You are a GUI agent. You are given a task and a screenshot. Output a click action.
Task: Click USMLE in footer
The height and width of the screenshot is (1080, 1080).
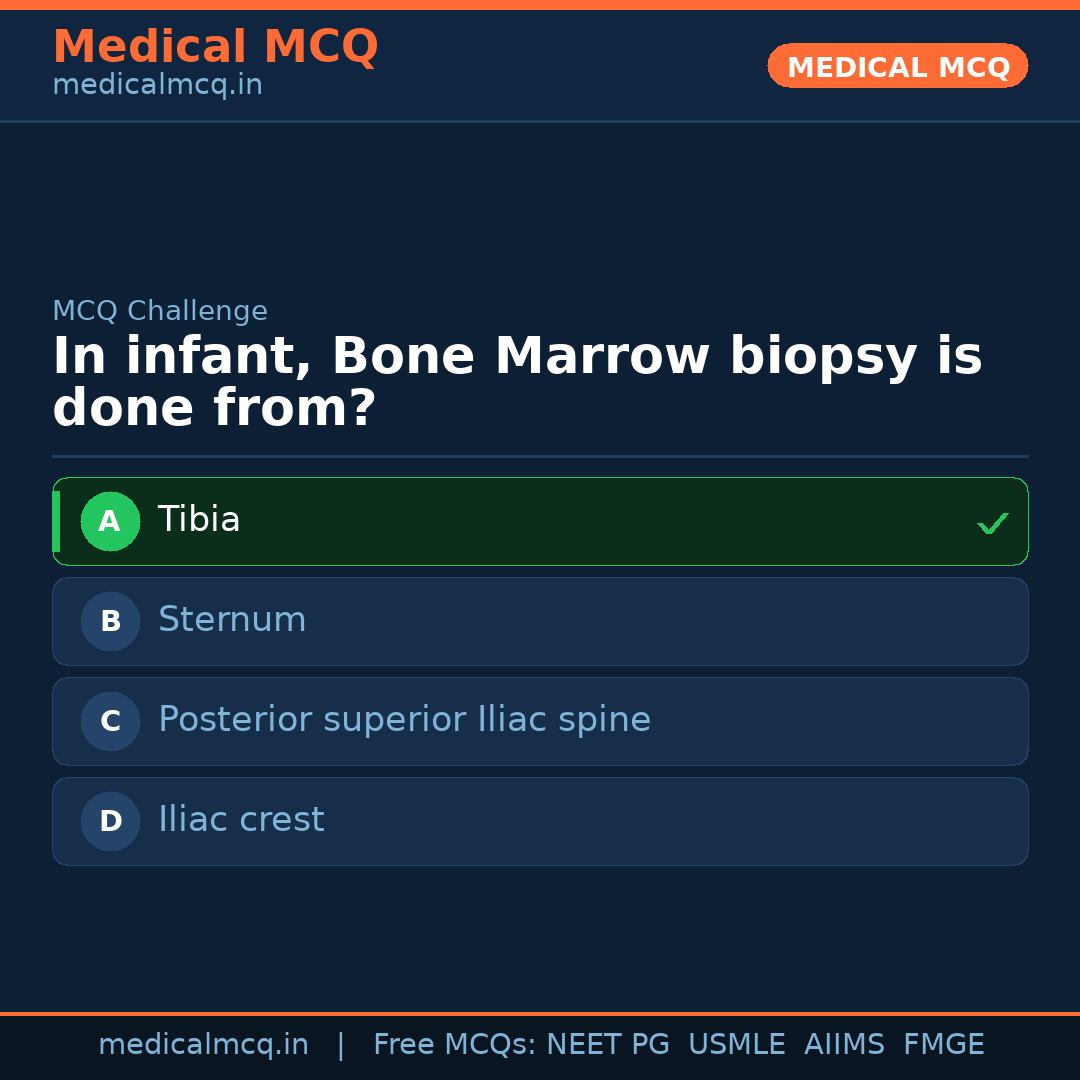736,1045
